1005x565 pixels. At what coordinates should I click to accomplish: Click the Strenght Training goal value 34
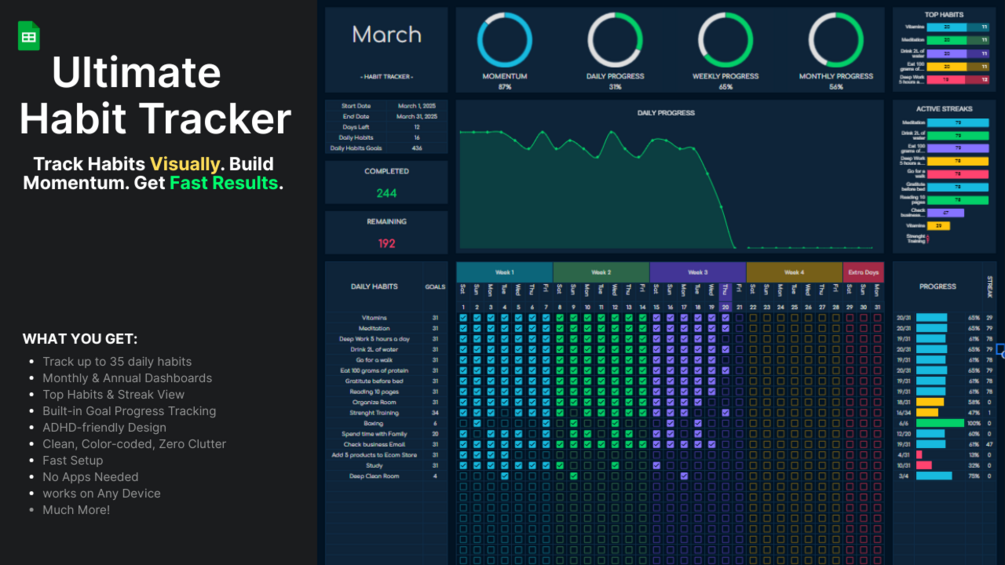[x=435, y=413]
